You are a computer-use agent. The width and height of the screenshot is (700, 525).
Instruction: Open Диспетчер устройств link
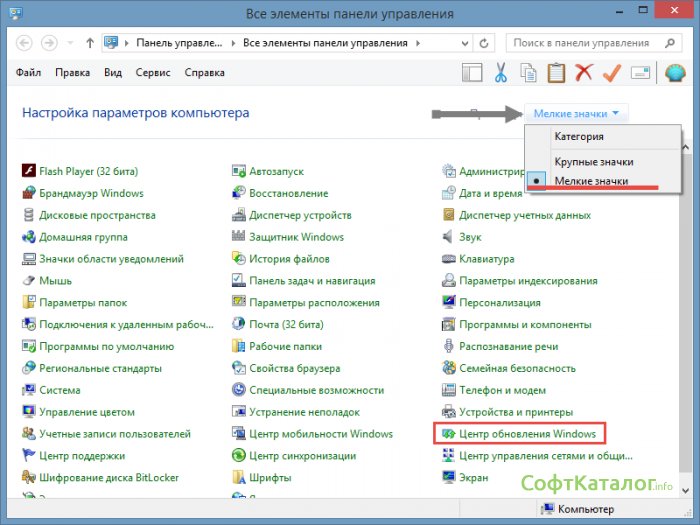tap(299, 215)
